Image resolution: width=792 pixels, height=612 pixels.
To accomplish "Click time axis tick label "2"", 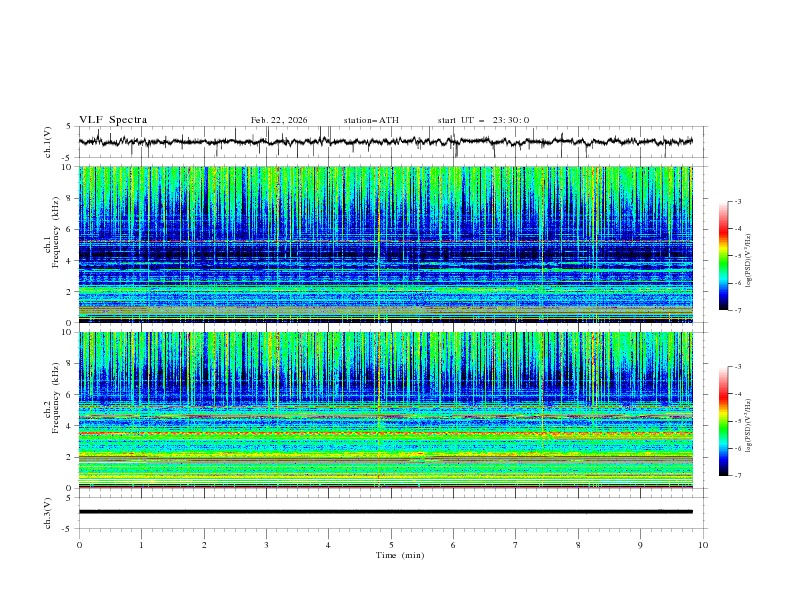I will pyautogui.click(x=204, y=545).
